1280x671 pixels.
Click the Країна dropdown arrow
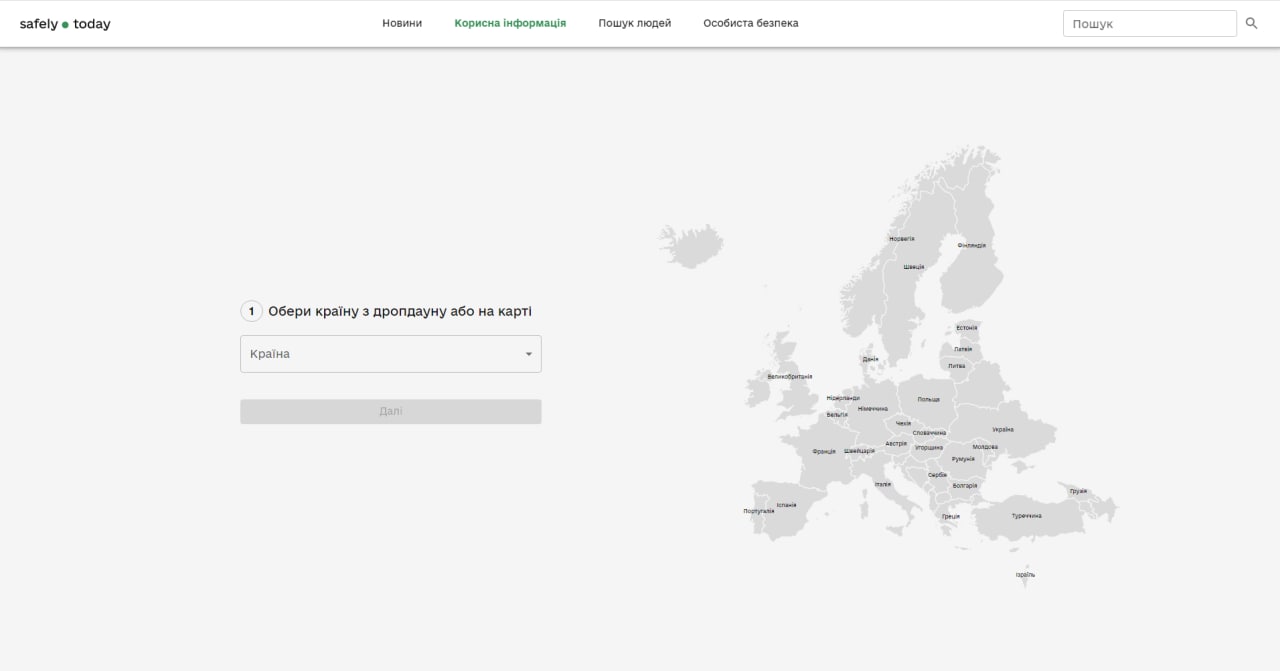pyautogui.click(x=529, y=354)
